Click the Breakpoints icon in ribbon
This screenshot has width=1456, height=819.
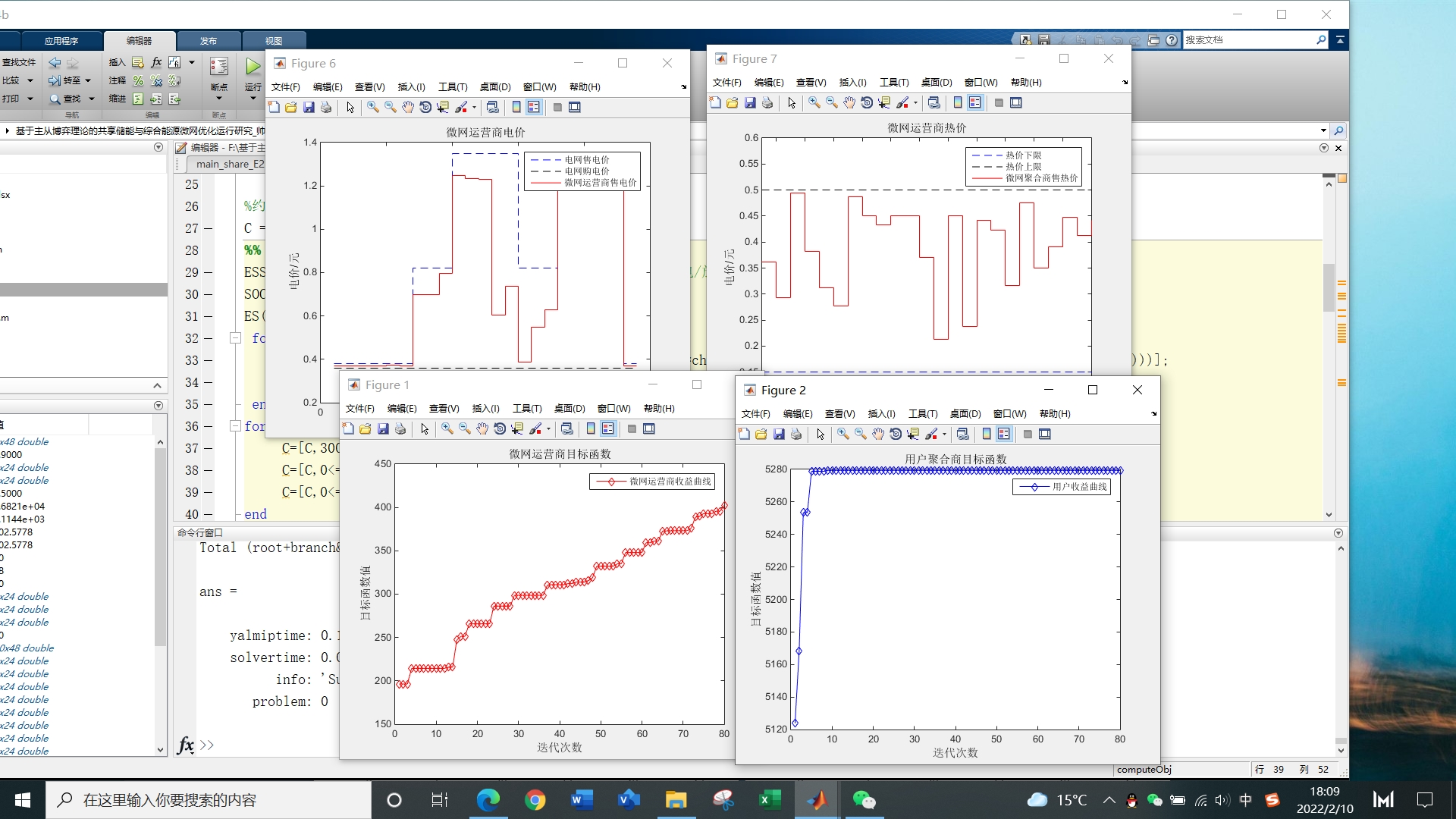219,67
